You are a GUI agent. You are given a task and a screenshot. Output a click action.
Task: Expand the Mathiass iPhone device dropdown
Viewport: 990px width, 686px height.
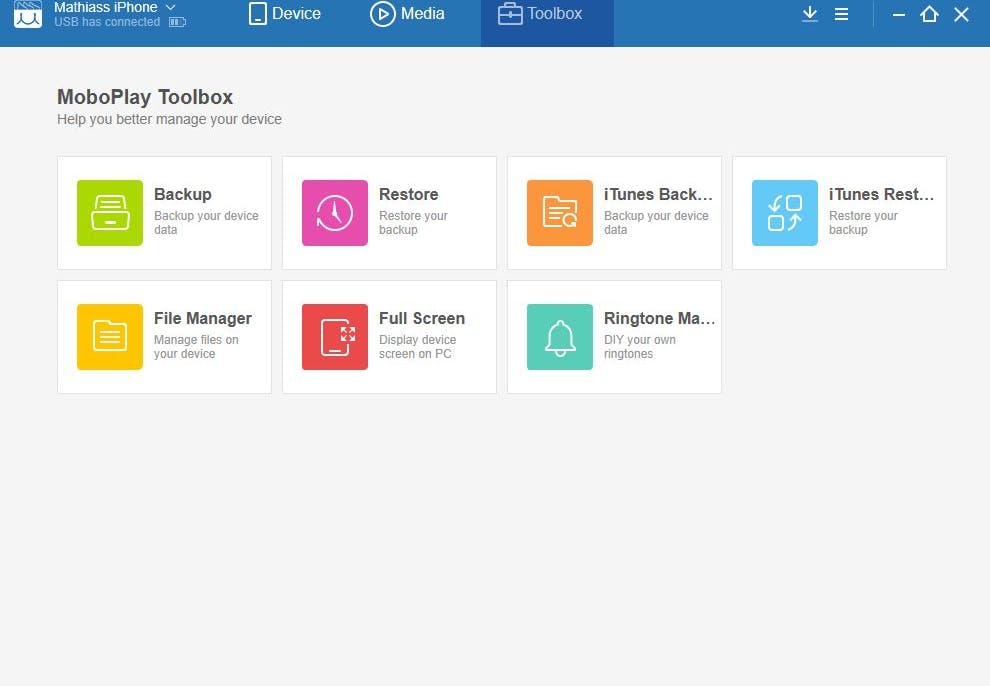click(170, 7)
